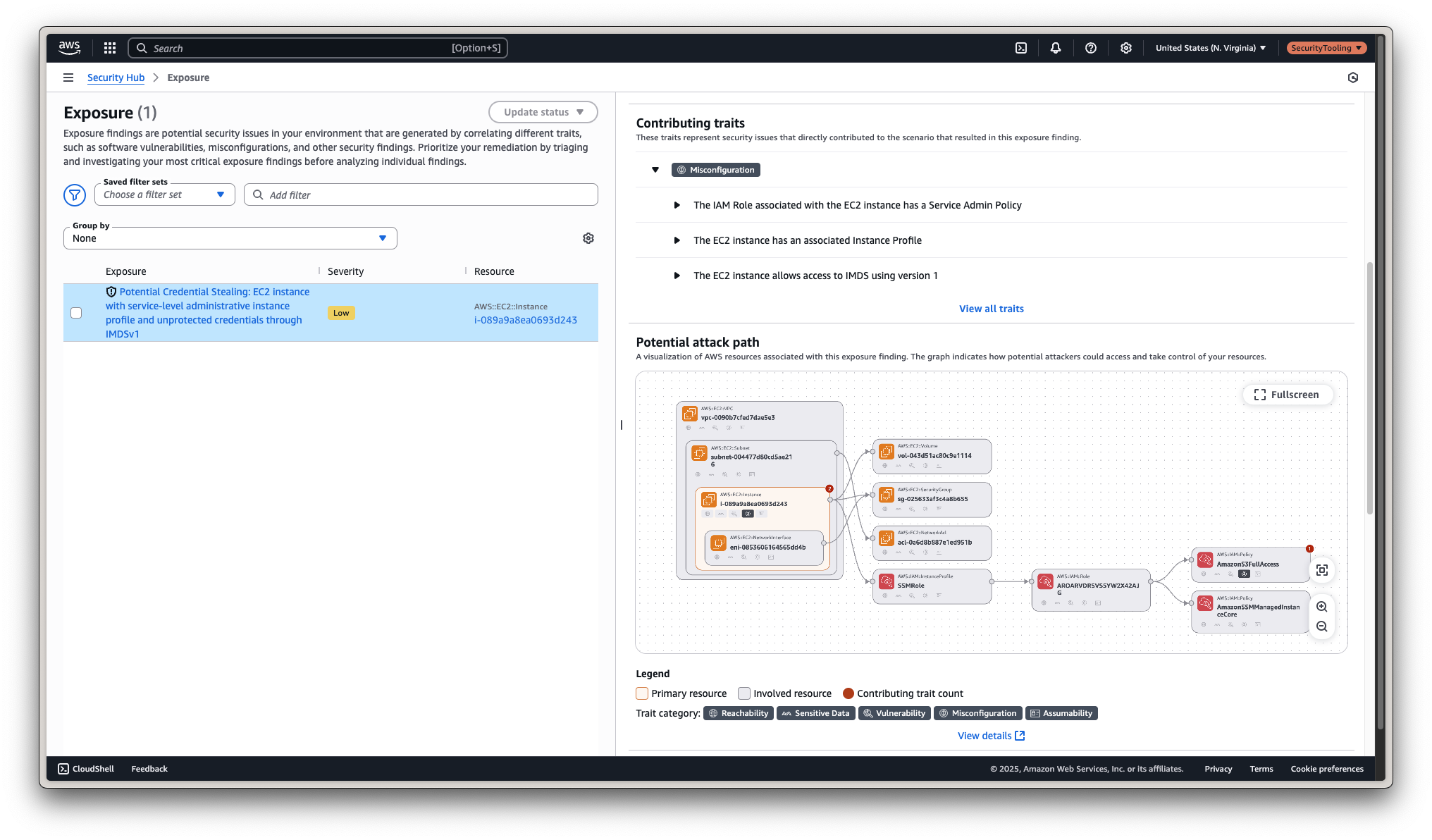This screenshot has width=1432, height=840.
Task: Click the Low severity badge
Action: coord(341,313)
